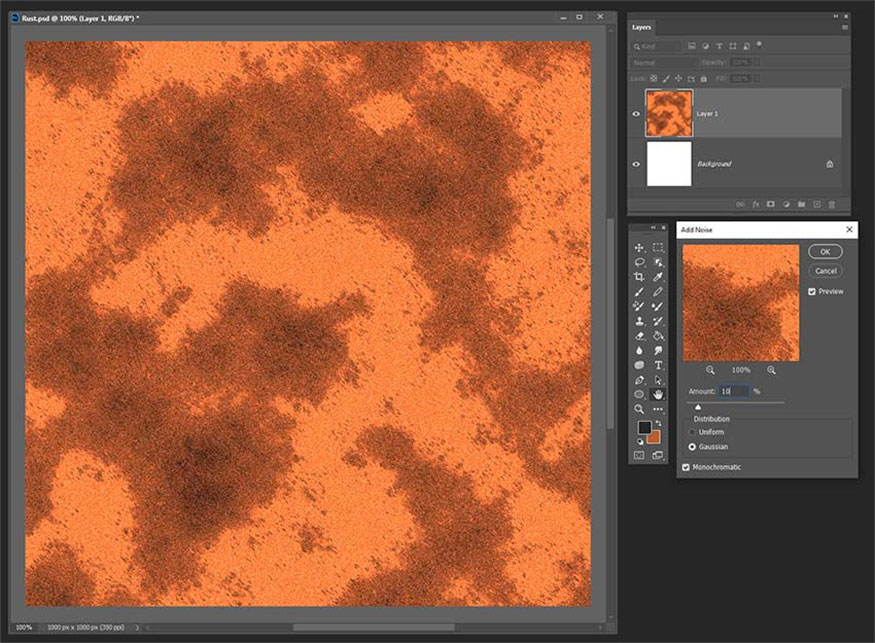Expand the status bar info arrow
Screen dimensions: 875x643
(x=137, y=627)
